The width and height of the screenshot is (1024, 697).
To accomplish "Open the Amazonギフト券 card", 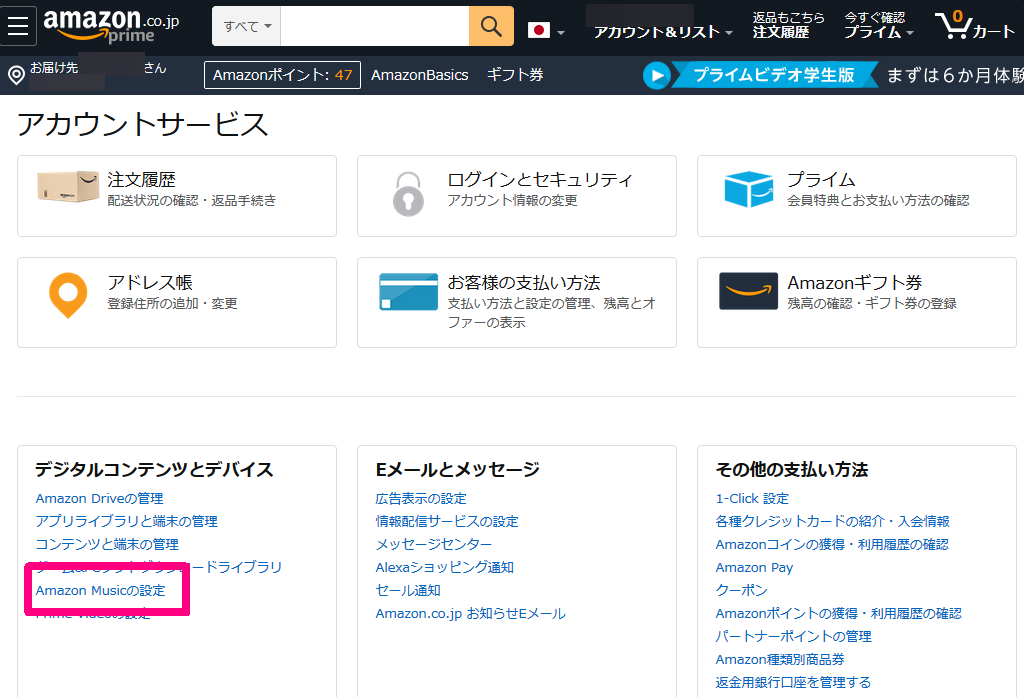I will tap(857, 302).
